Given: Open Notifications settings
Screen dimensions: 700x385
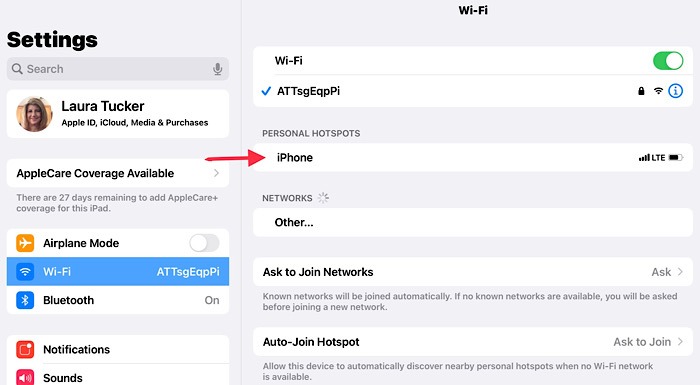Looking at the screenshot, I should tap(118, 349).
